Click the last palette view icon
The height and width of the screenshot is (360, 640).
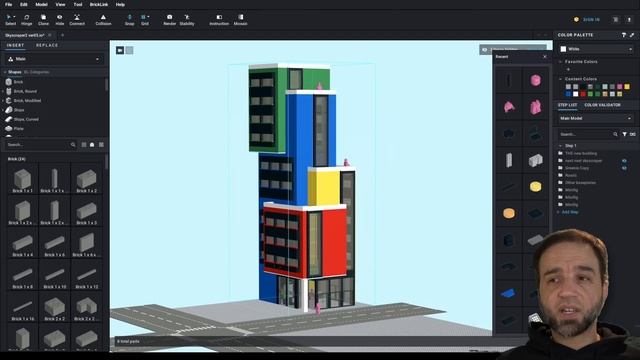101,144
